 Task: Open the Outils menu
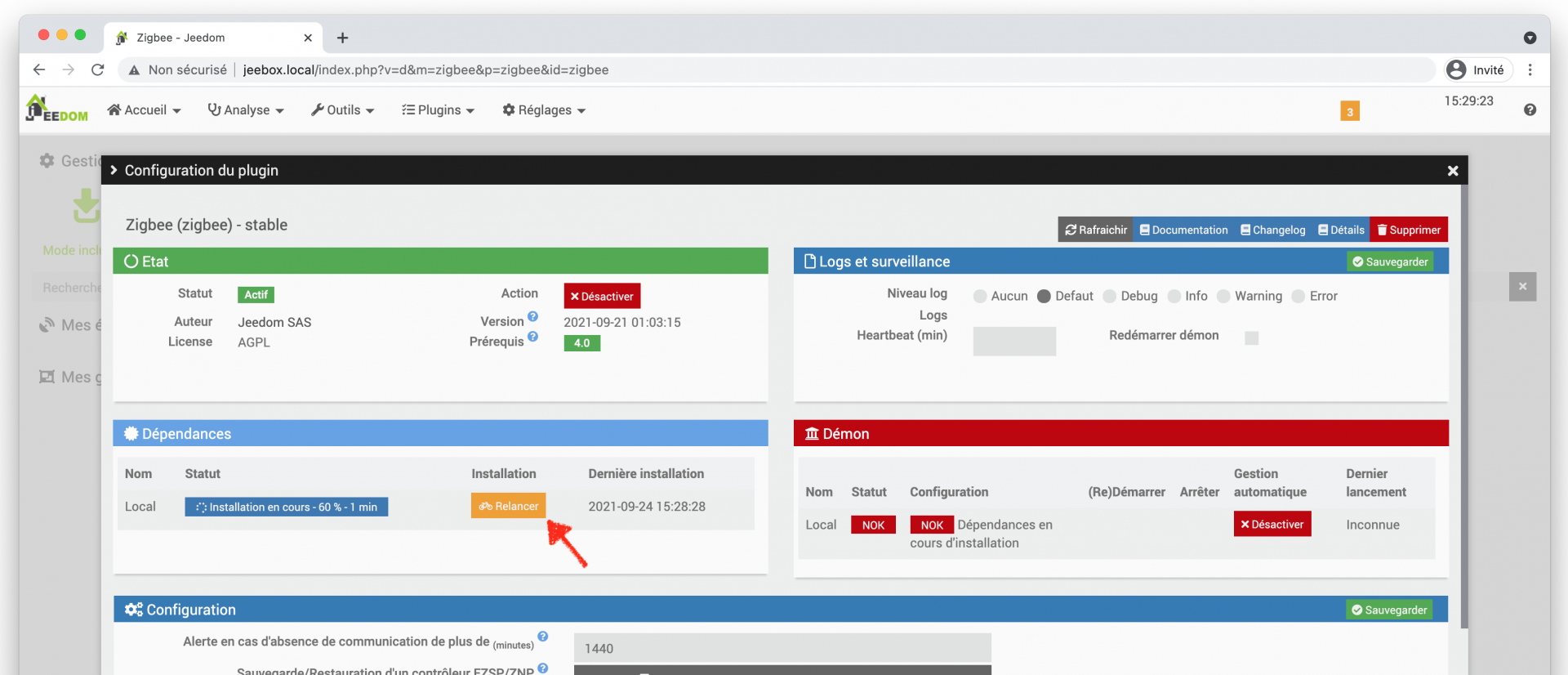[x=343, y=110]
